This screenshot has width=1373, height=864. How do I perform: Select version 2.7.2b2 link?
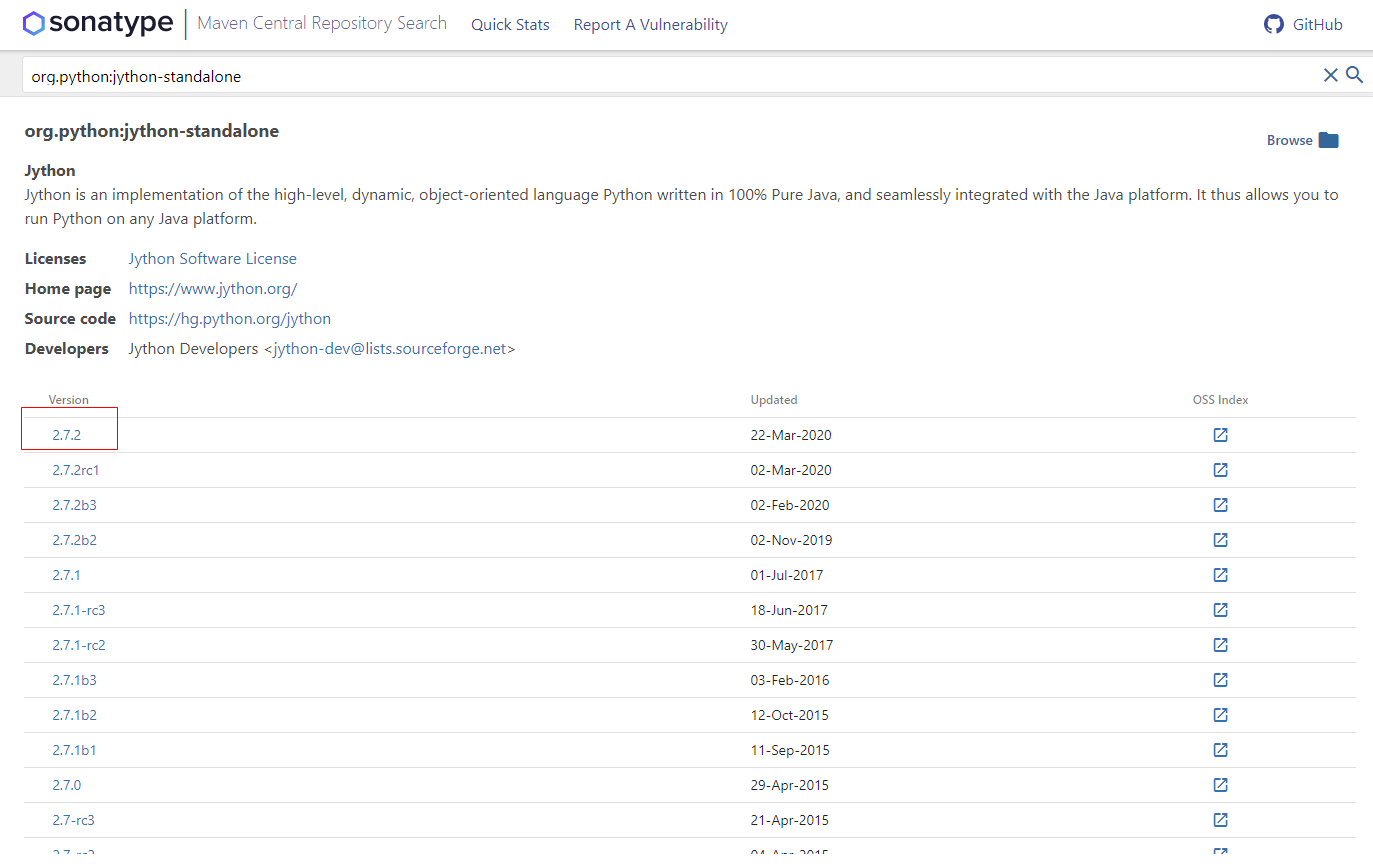click(x=74, y=540)
